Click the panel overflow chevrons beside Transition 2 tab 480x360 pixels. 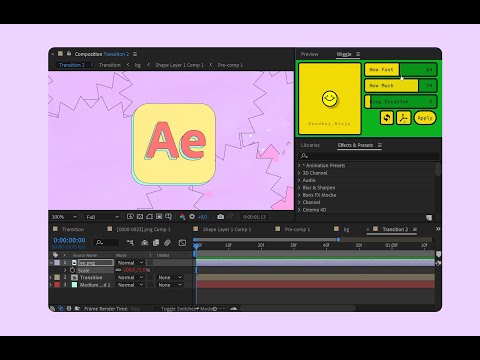coord(438,229)
